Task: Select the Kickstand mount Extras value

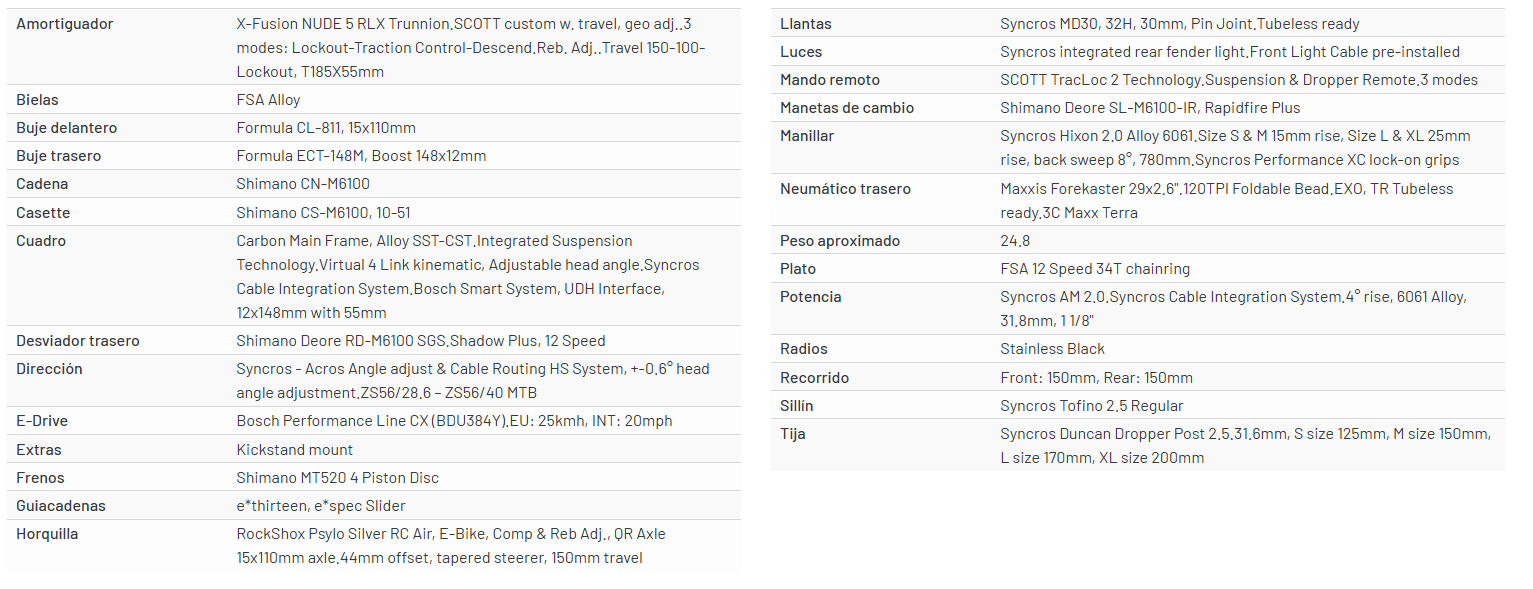Action: (x=295, y=450)
